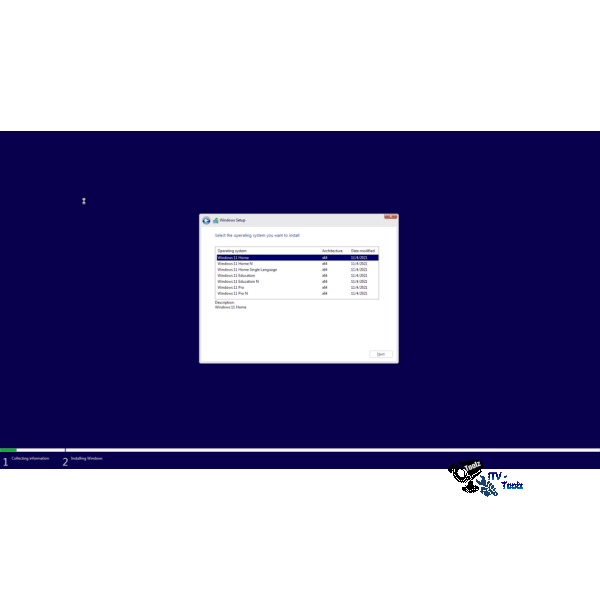Select the Windows 11 Home N row
Screen dimensions: 600x600
pyautogui.click(x=297, y=264)
